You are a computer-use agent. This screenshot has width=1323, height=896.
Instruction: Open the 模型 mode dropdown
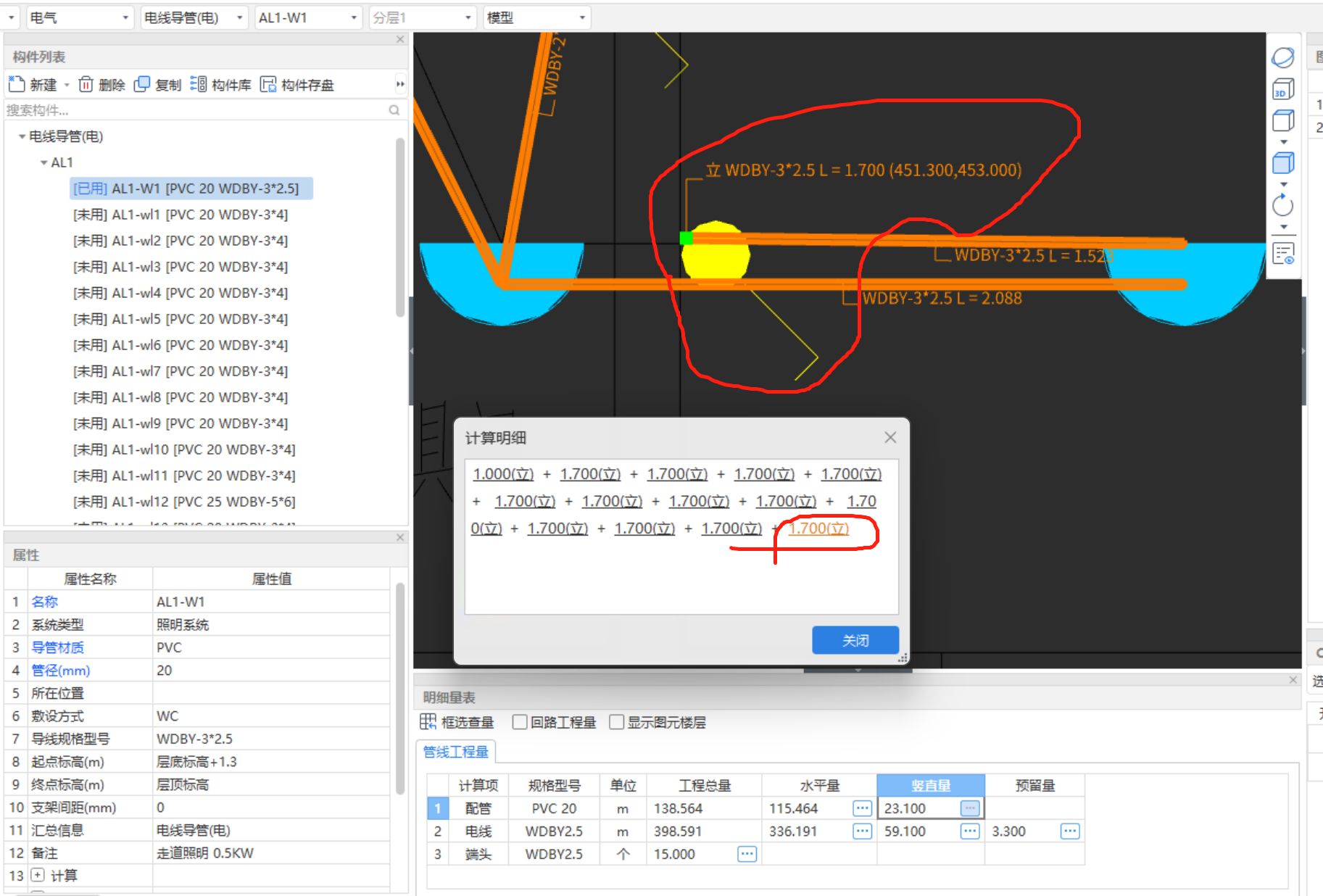pos(537,17)
